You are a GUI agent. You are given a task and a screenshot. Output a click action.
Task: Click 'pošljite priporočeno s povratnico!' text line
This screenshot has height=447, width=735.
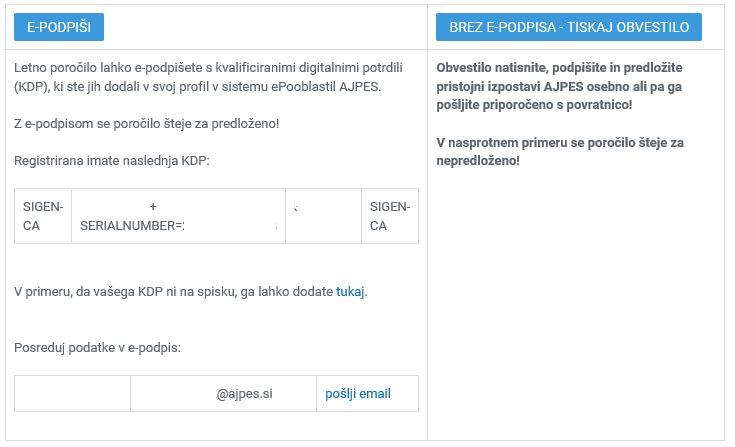coord(534,105)
